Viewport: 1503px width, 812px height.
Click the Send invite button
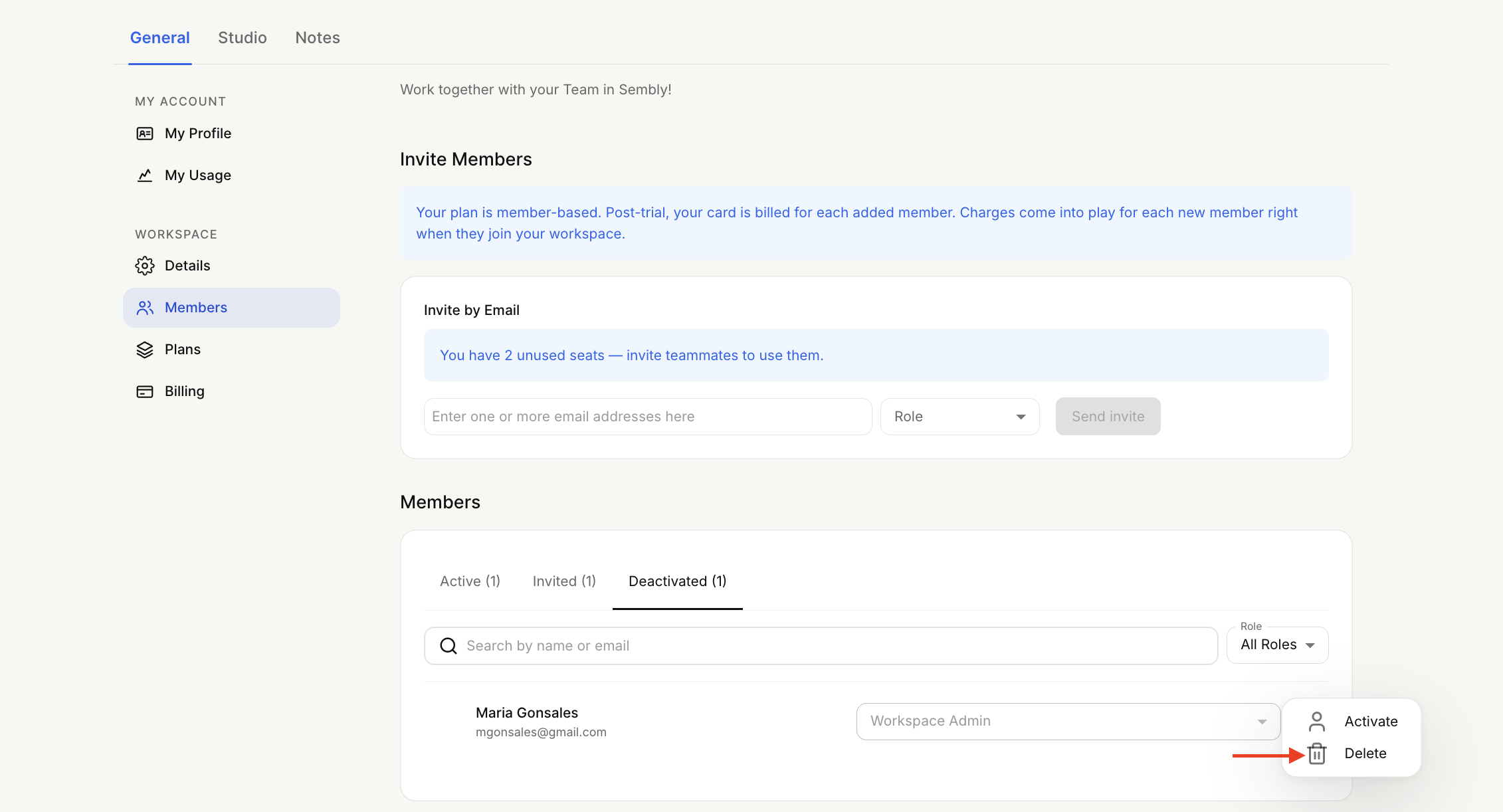click(x=1108, y=417)
